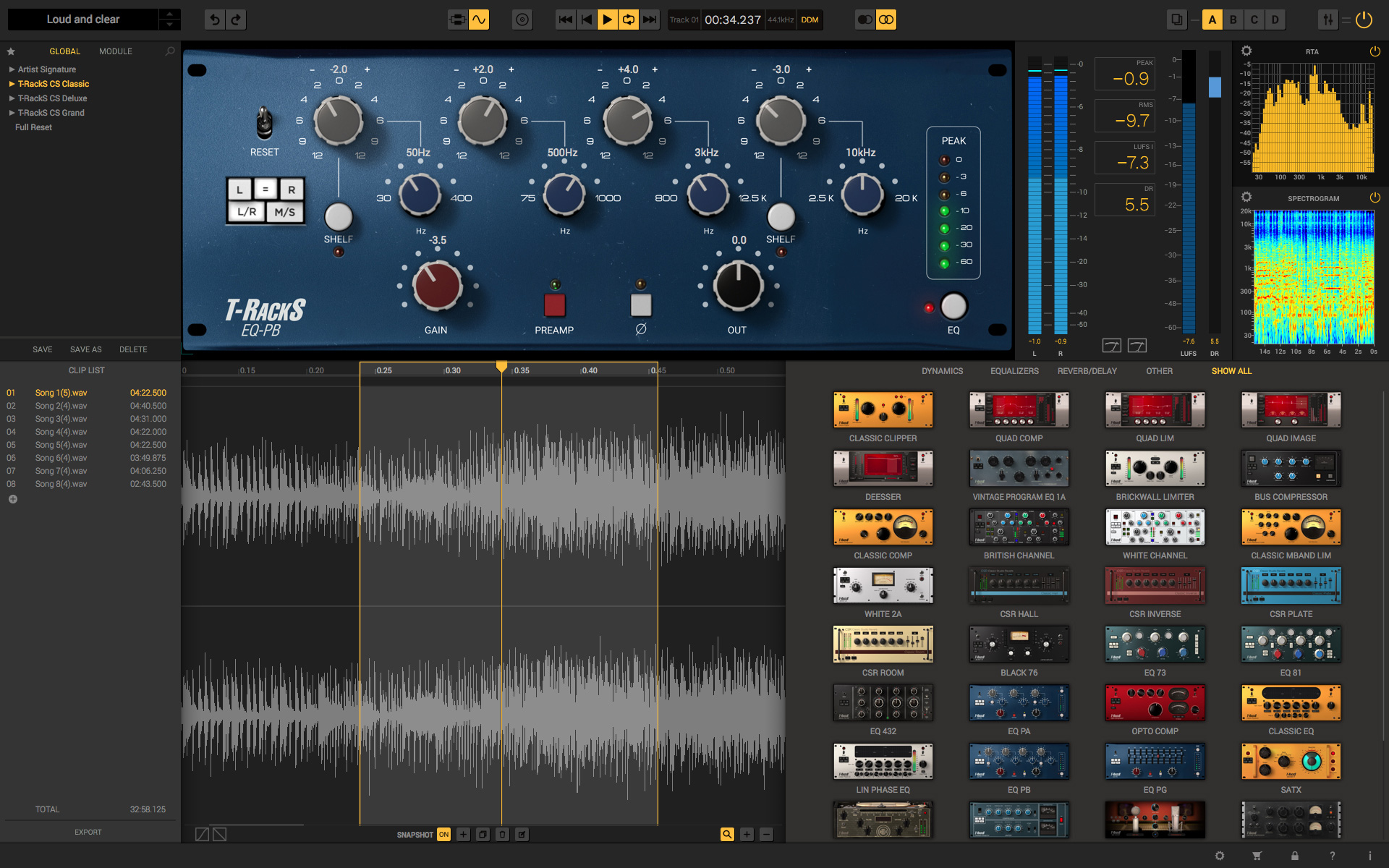Select Song 3(4).wav in the clip list
This screenshot has height=868, width=1389.
(61, 419)
